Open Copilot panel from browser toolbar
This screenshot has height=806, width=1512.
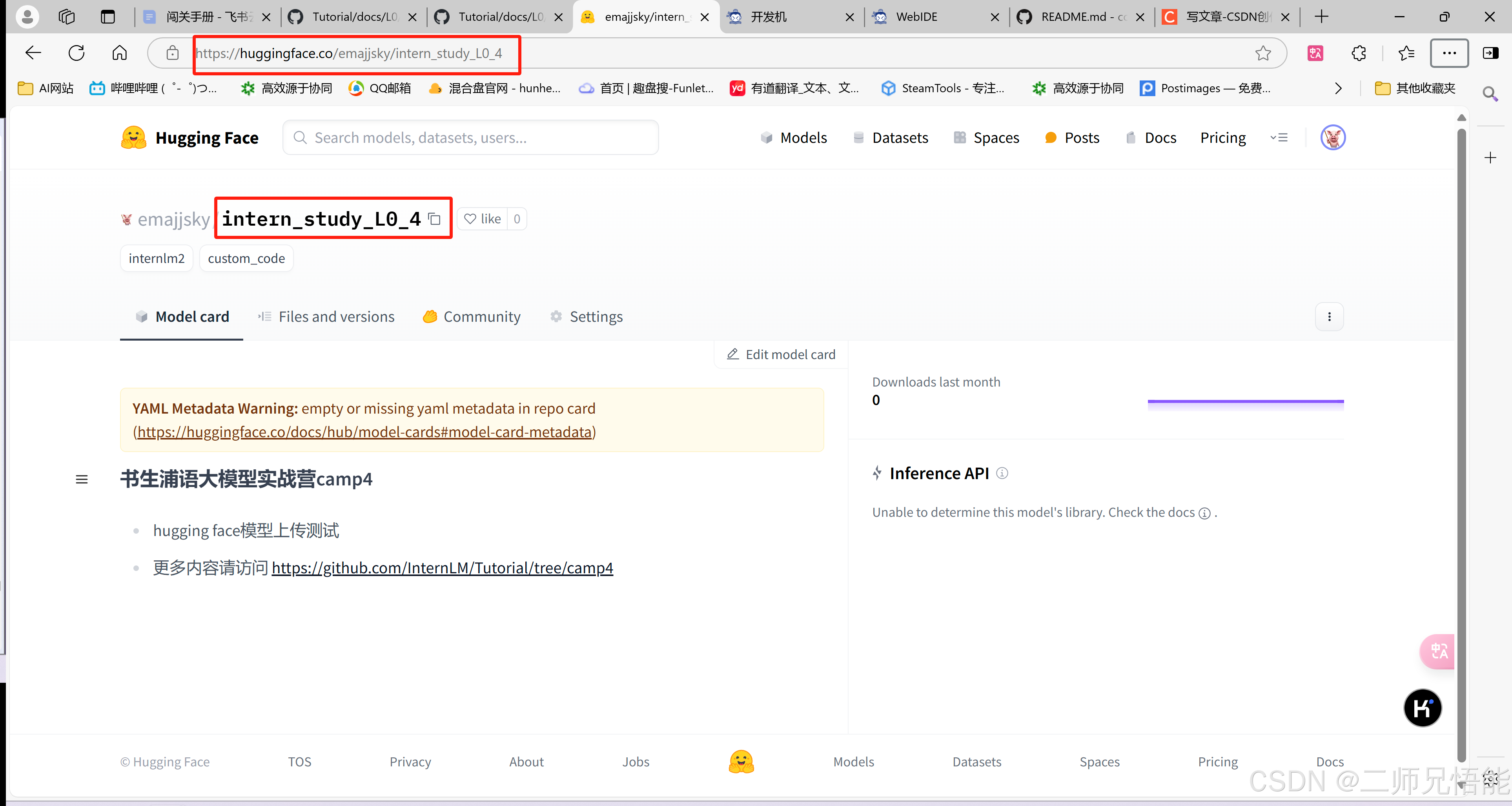click(x=1492, y=53)
